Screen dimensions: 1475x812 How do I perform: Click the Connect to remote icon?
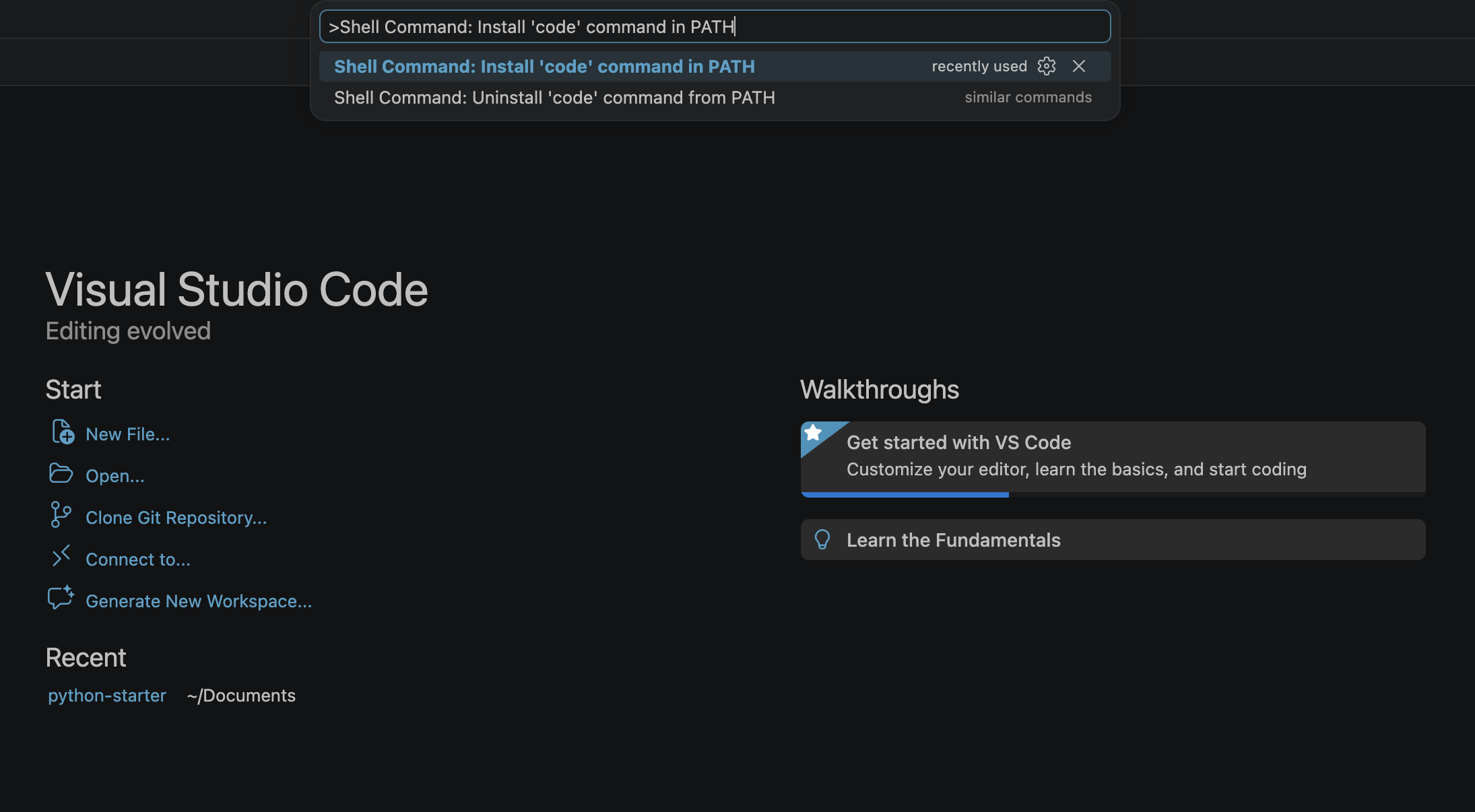61,556
